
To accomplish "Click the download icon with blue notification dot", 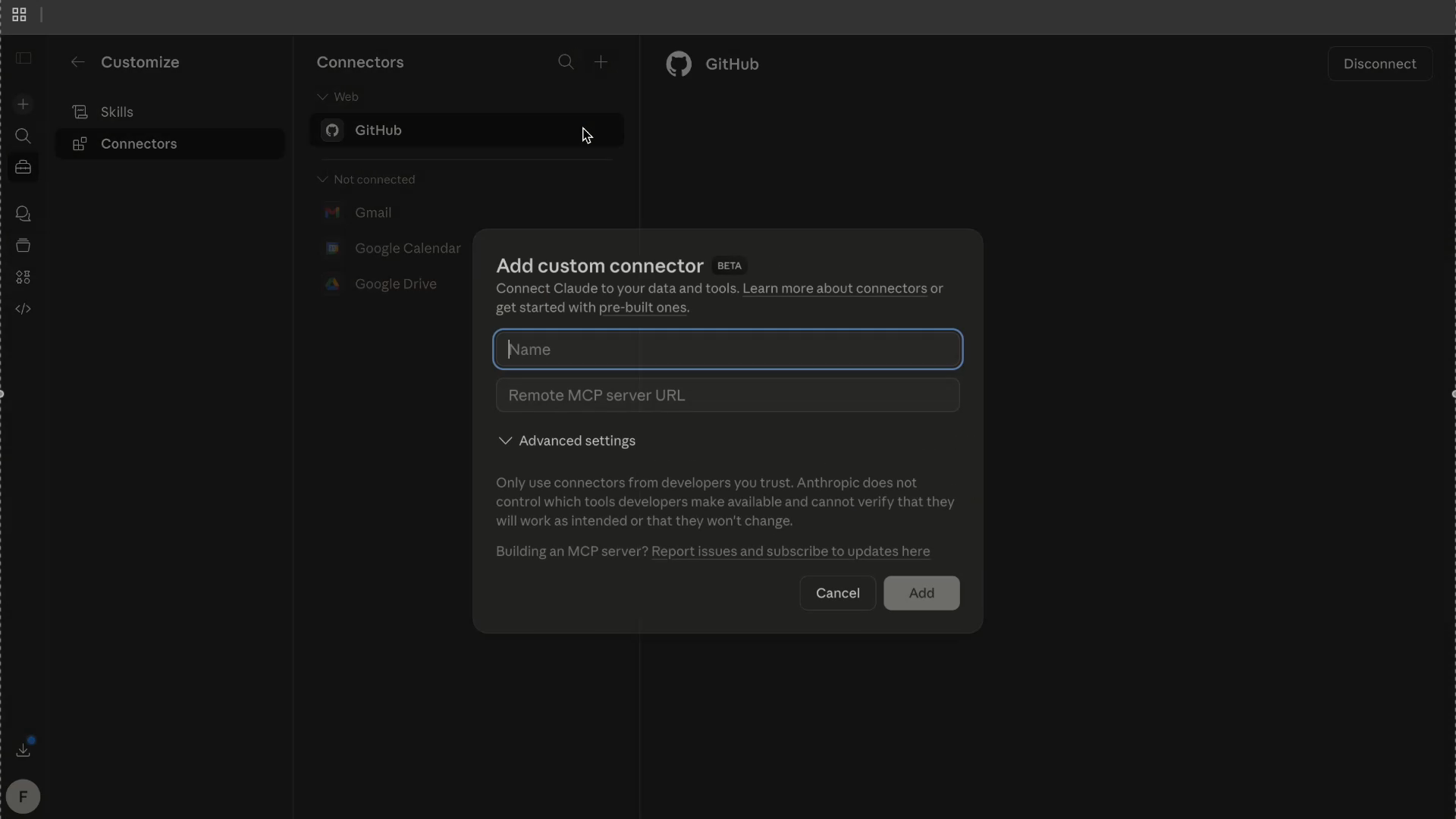I will (24, 750).
